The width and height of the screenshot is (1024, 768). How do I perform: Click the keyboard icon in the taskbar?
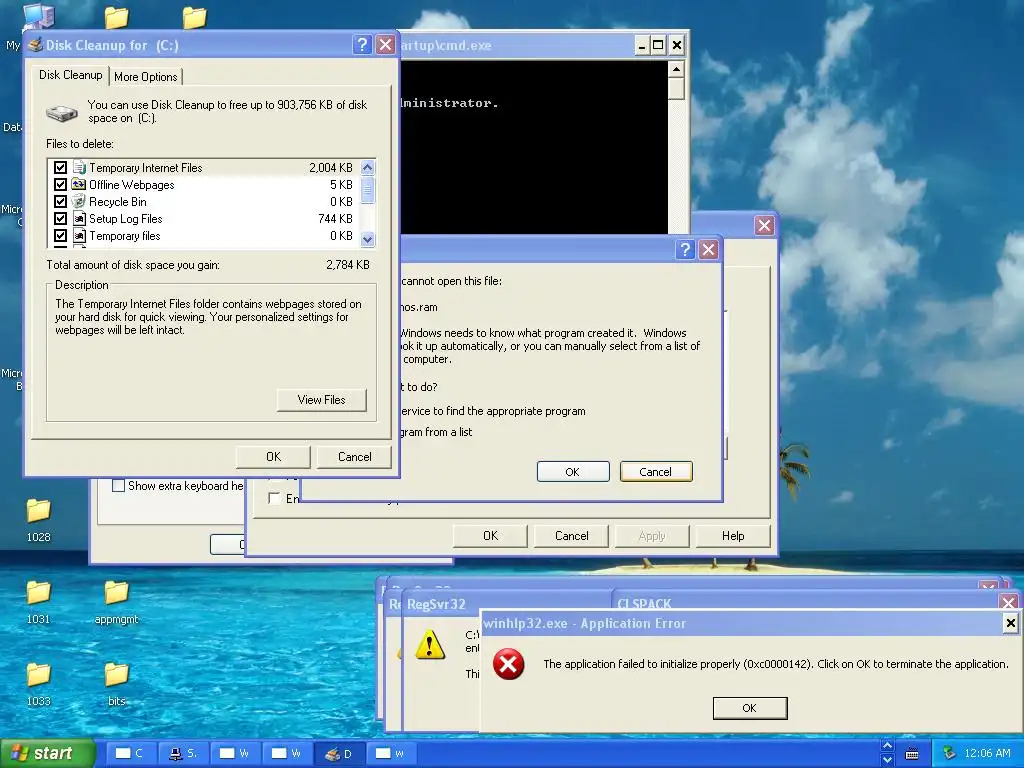coord(912,754)
